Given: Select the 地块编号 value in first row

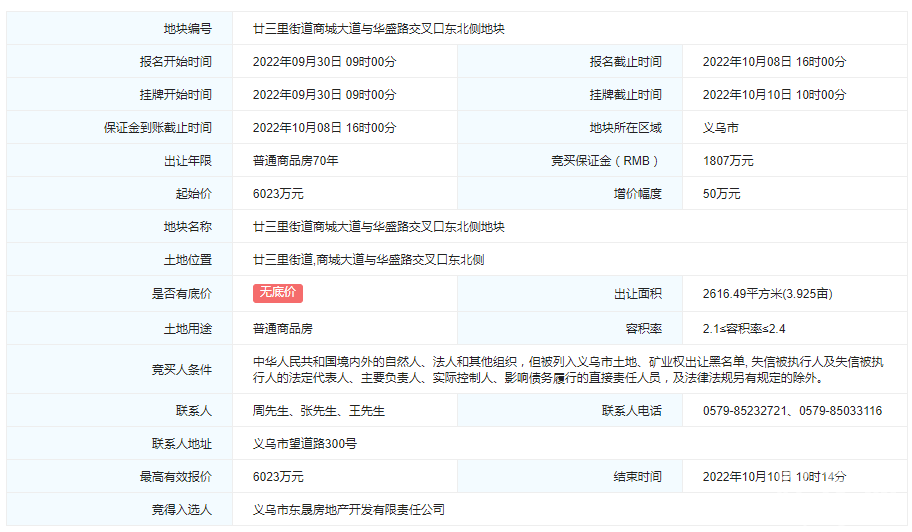Looking at the screenshot, I should tap(379, 29).
